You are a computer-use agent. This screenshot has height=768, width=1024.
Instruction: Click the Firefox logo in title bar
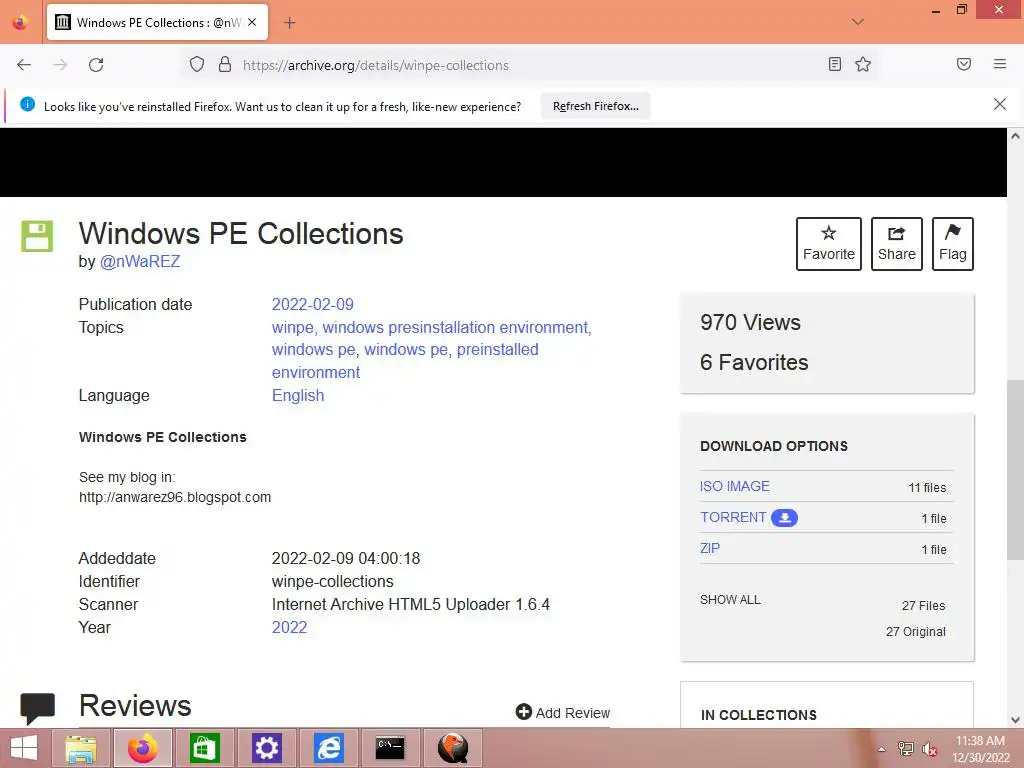click(x=20, y=22)
